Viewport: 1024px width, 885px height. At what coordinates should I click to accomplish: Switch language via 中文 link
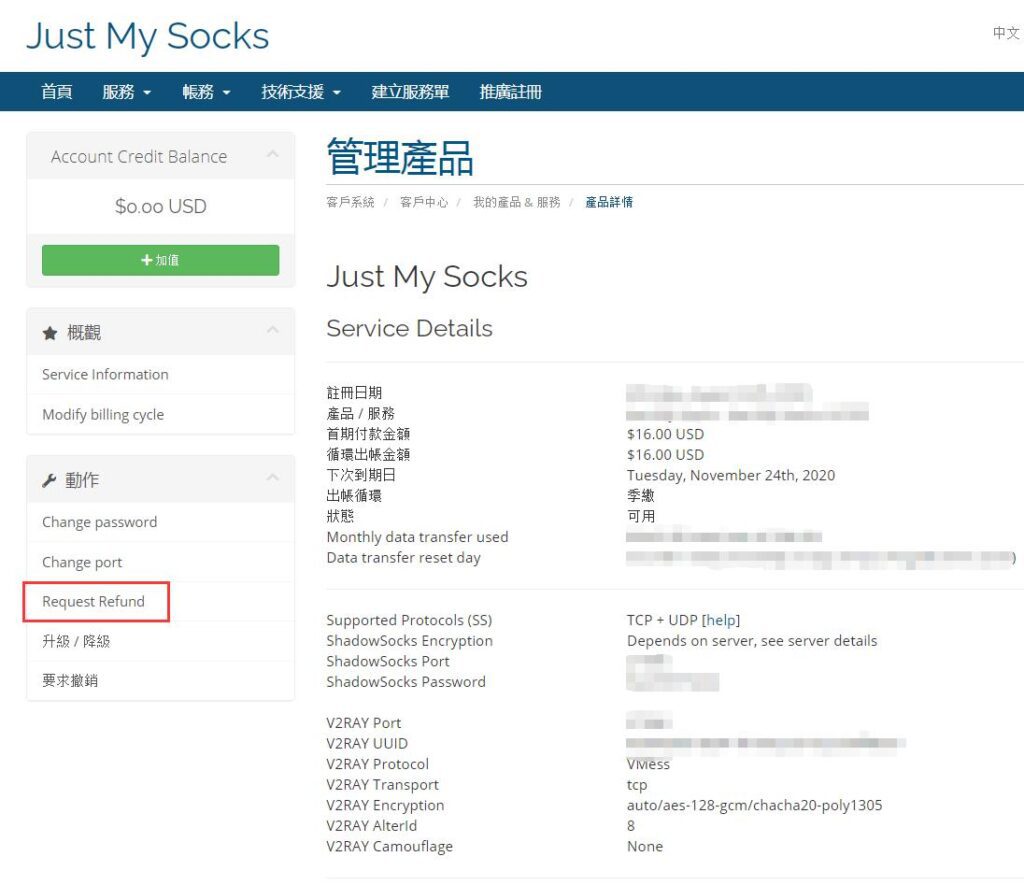1006,33
